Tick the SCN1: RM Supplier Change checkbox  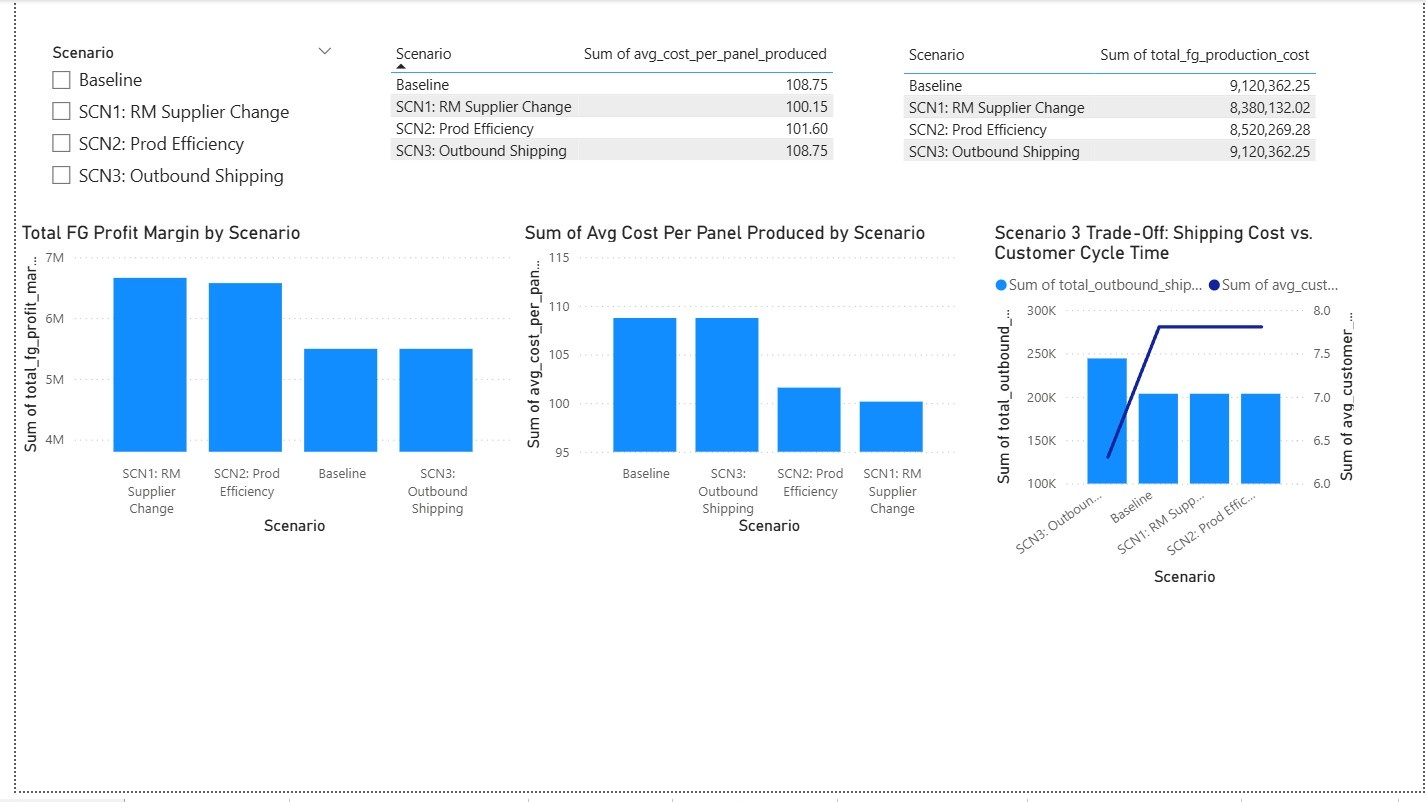click(x=61, y=112)
